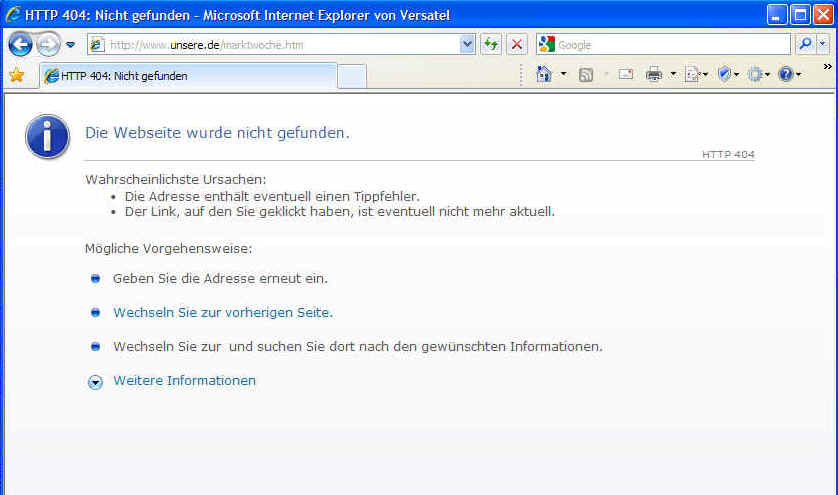838x495 pixels.
Task: Open a new blank tab
Action: 352,76
